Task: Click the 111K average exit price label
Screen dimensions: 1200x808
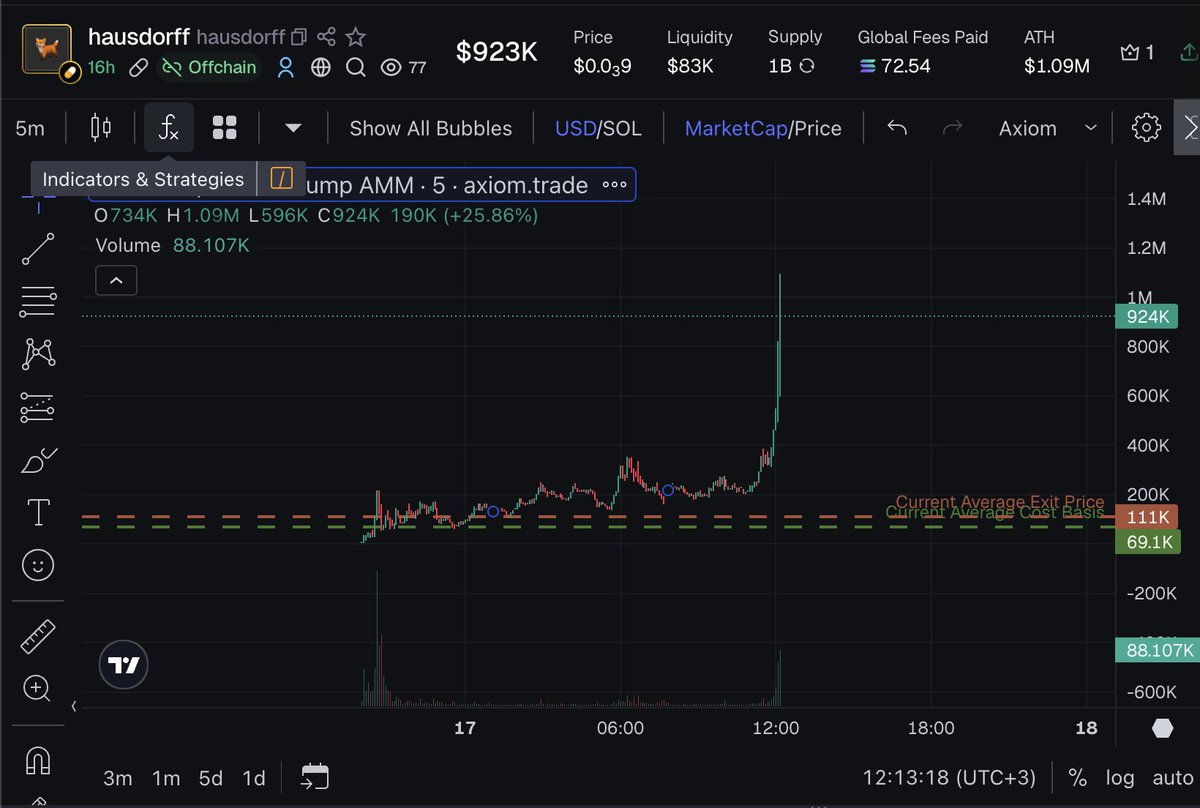Action: (1146, 517)
